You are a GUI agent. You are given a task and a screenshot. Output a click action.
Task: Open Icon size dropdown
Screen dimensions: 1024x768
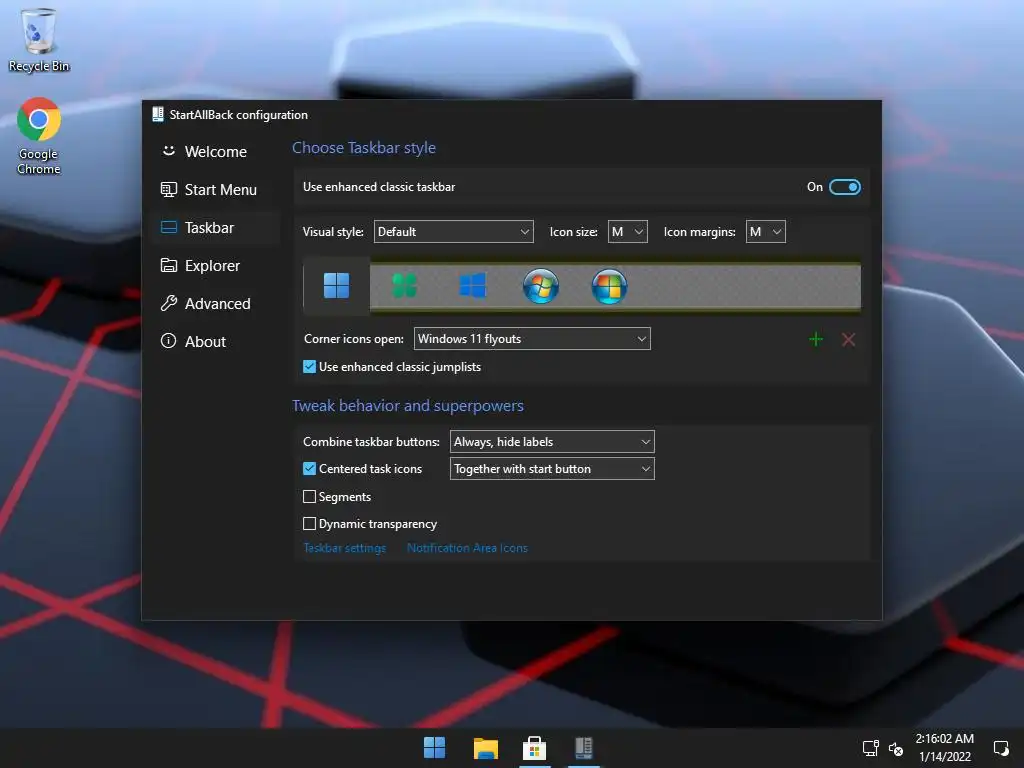(x=628, y=232)
